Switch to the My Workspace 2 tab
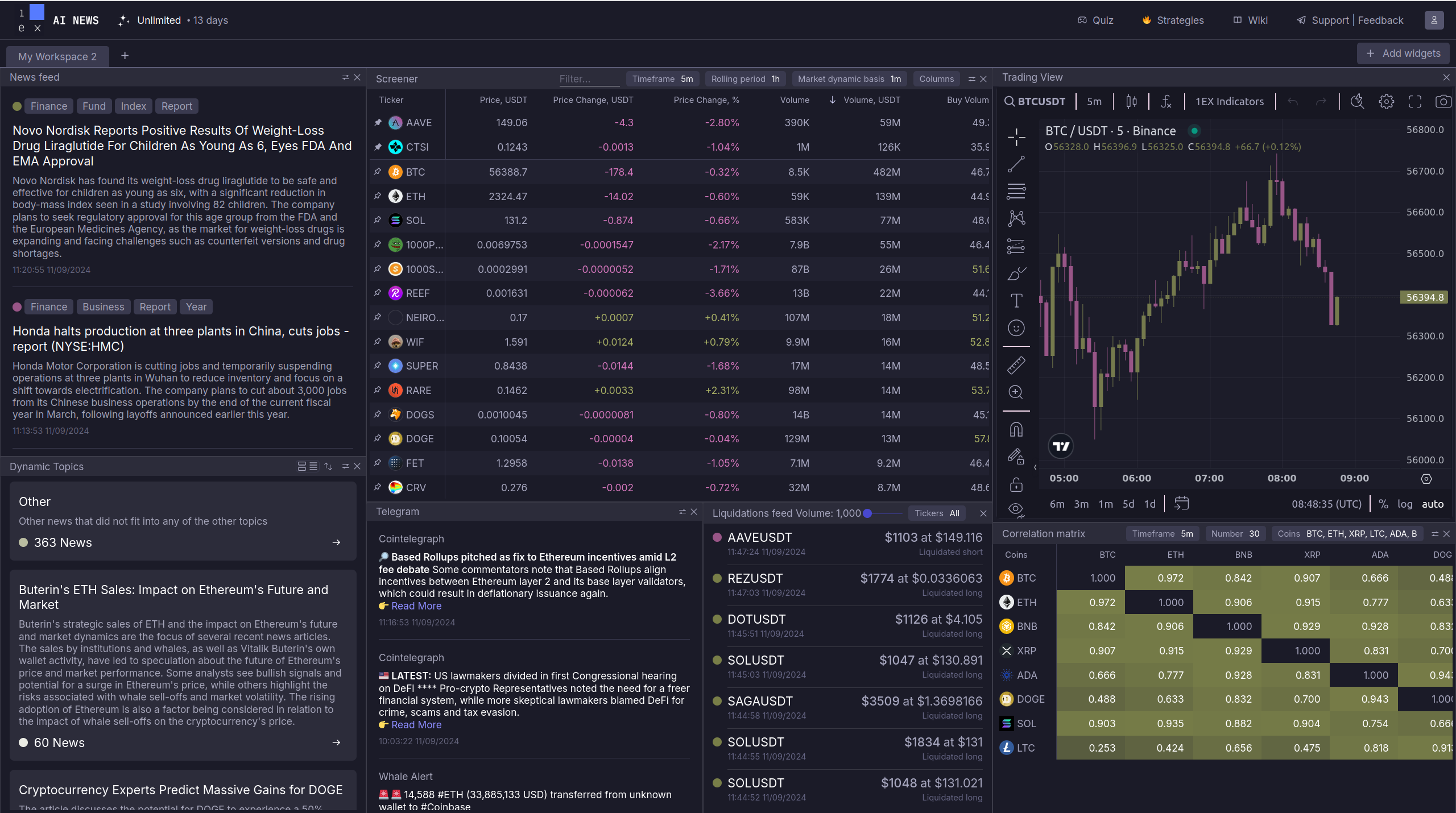Image resolution: width=1456 pixels, height=813 pixels. tap(57, 57)
